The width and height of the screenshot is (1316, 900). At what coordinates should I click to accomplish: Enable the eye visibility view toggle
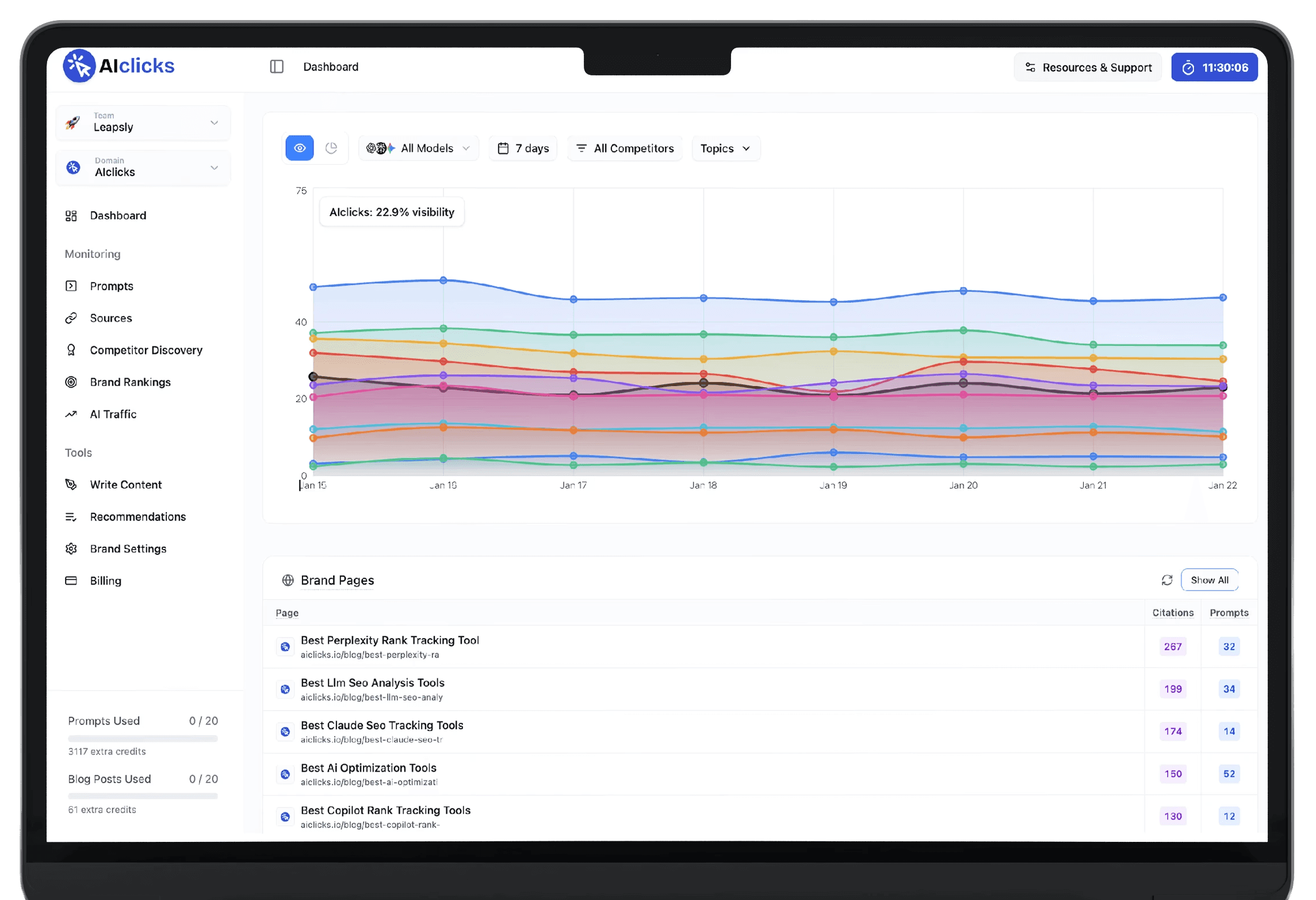point(299,148)
